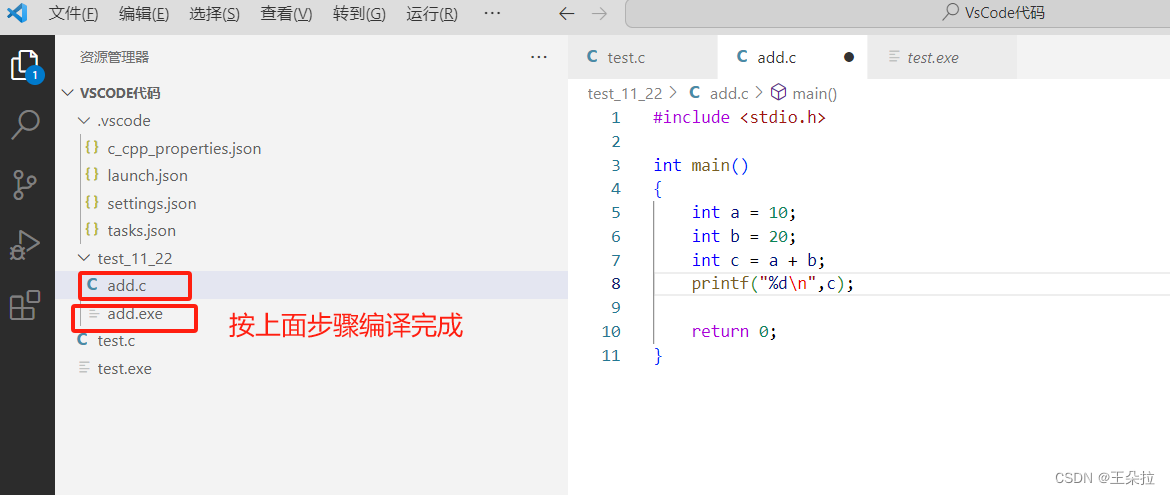
Task: Click the printf("%d\n",c); line
Action: click(772, 284)
